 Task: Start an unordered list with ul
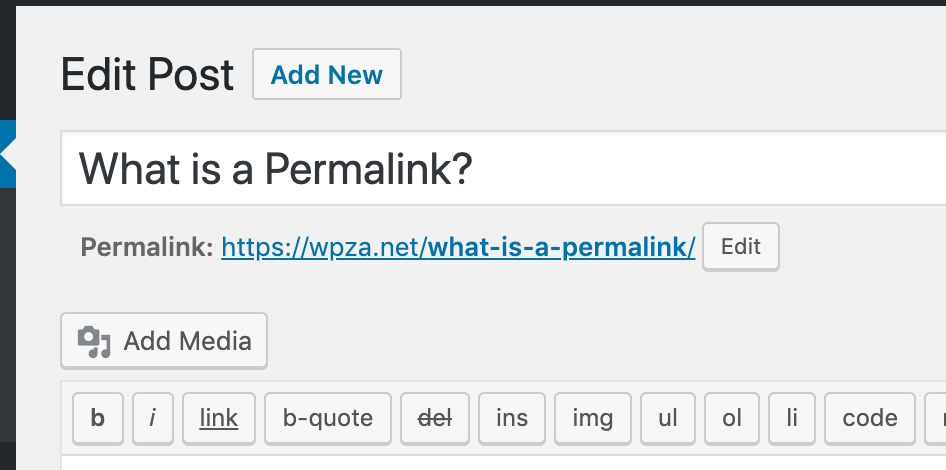pyautogui.click(x=667, y=418)
